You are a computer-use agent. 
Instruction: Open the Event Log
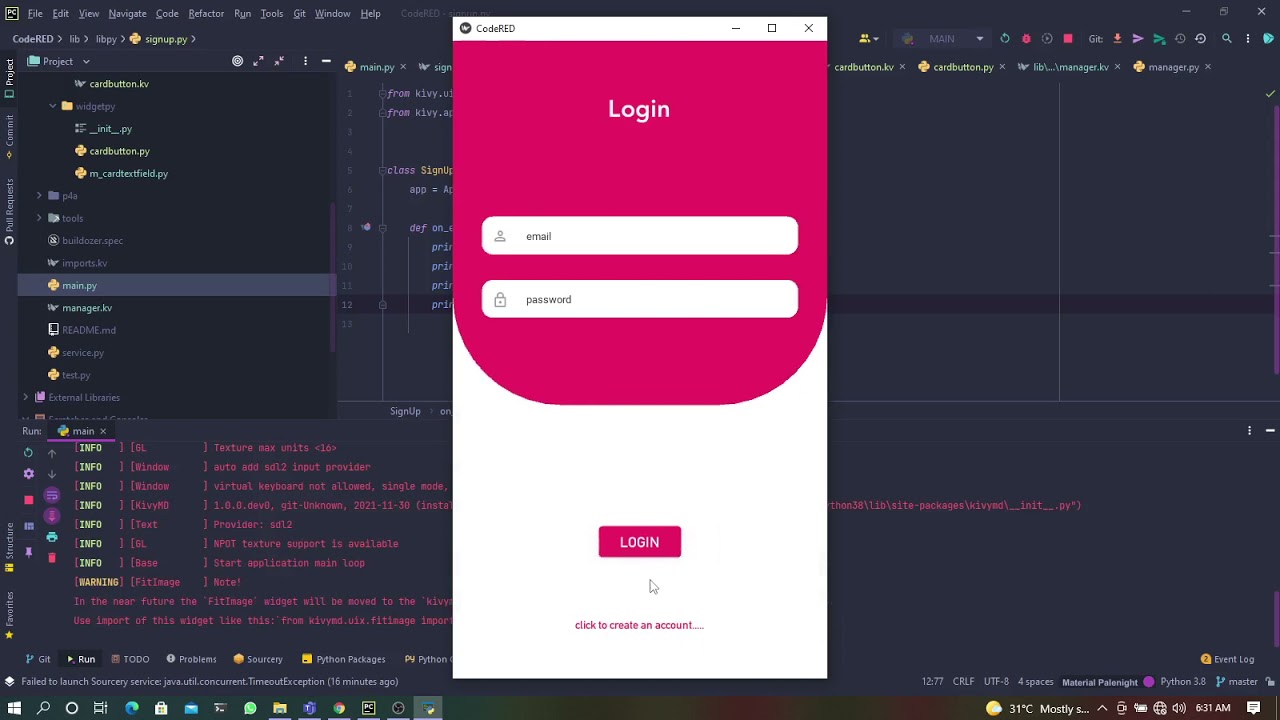click(x=1227, y=659)
